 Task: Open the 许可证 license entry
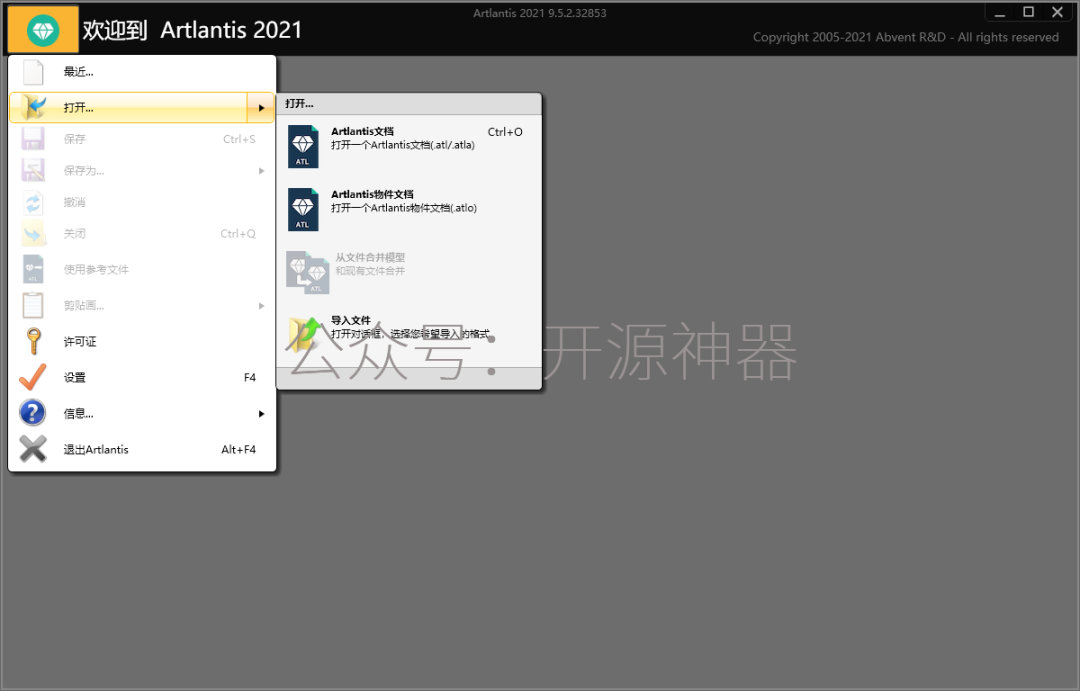[x=142, y=341]
